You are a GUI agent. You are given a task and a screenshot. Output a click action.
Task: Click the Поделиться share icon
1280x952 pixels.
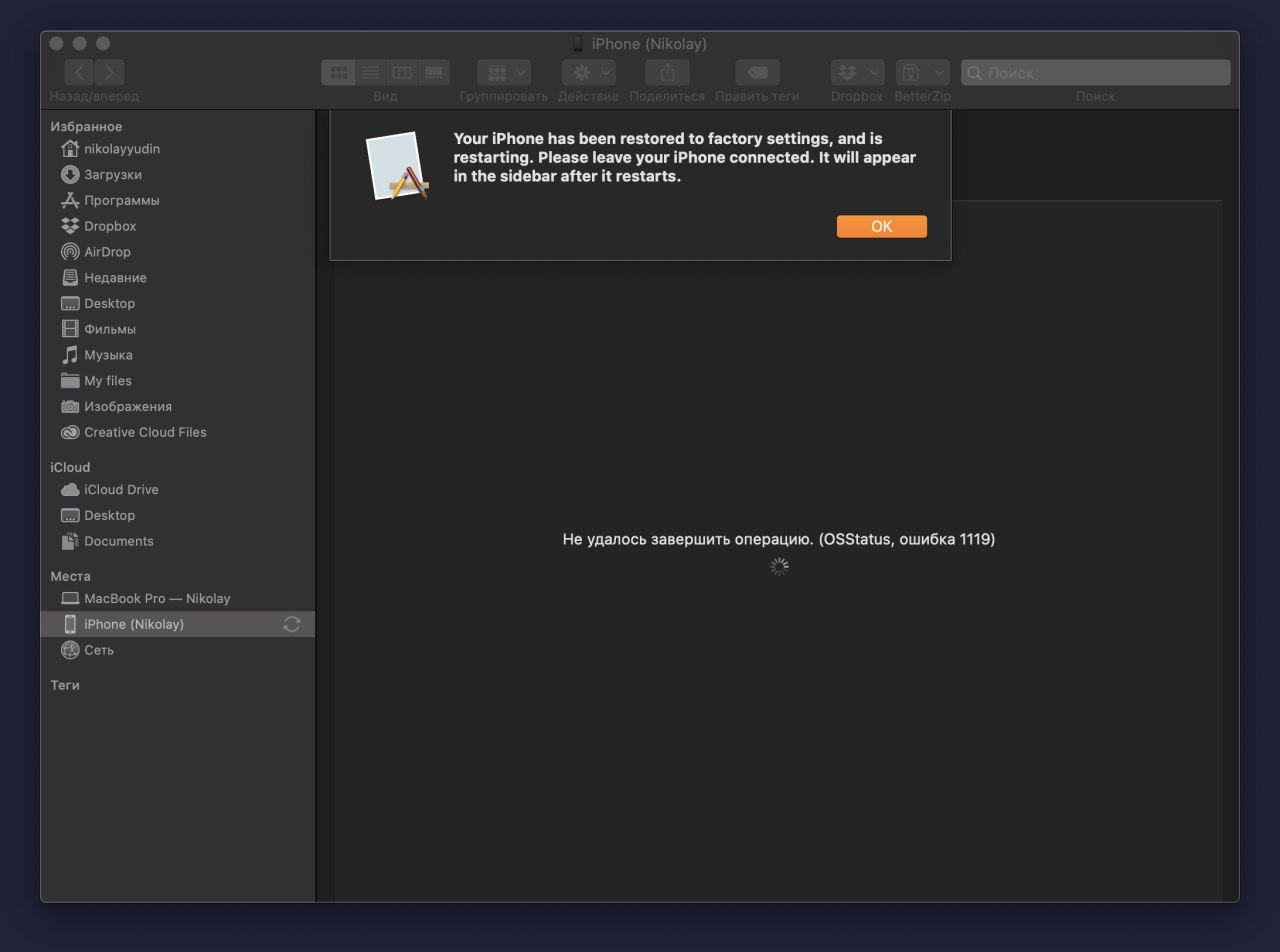[667, 72]
